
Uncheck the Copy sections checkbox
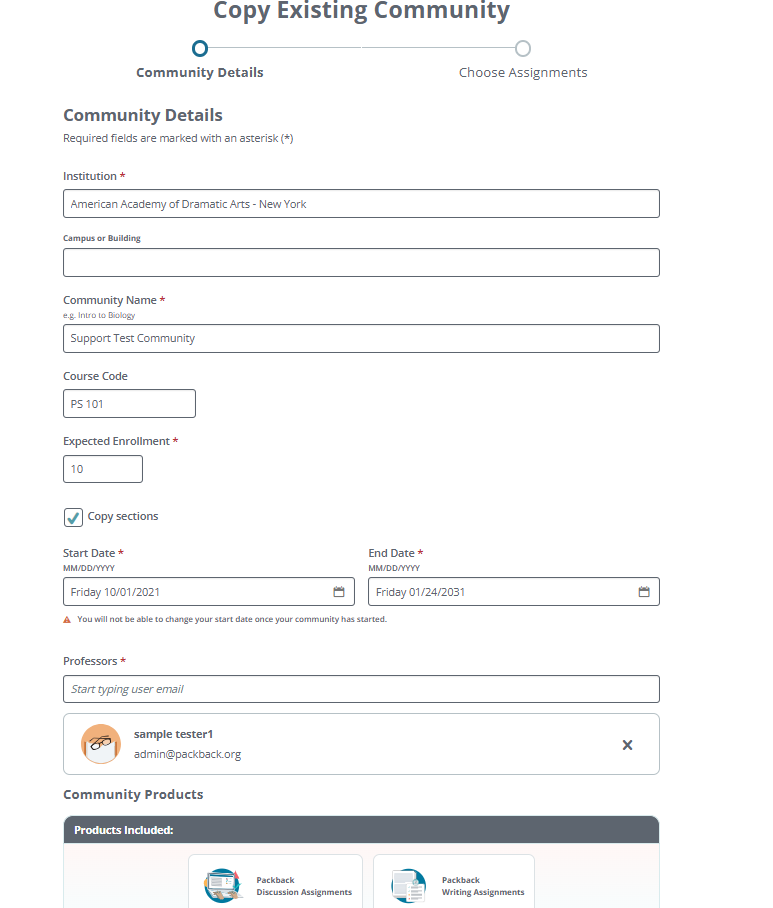73,517
